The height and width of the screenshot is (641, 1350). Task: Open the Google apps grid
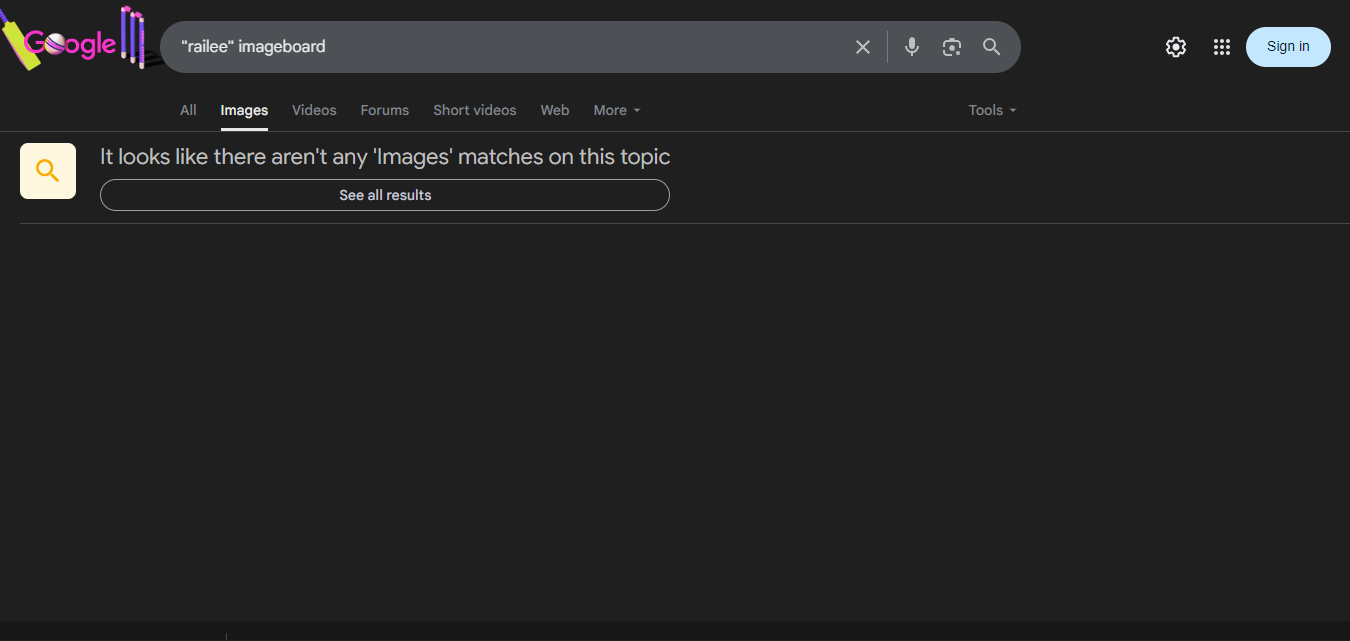point(1221,47)
